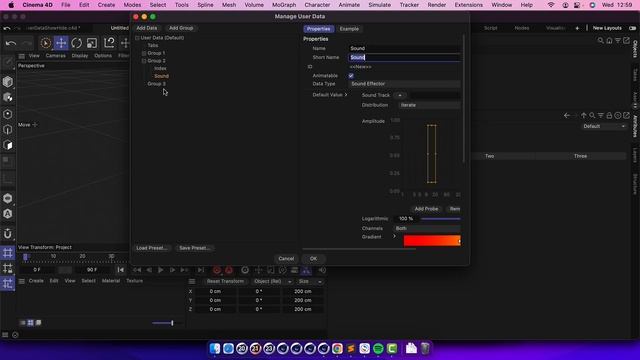640x360 pixels.
Task: Click in the Name input field
Action: coord(404,48)
